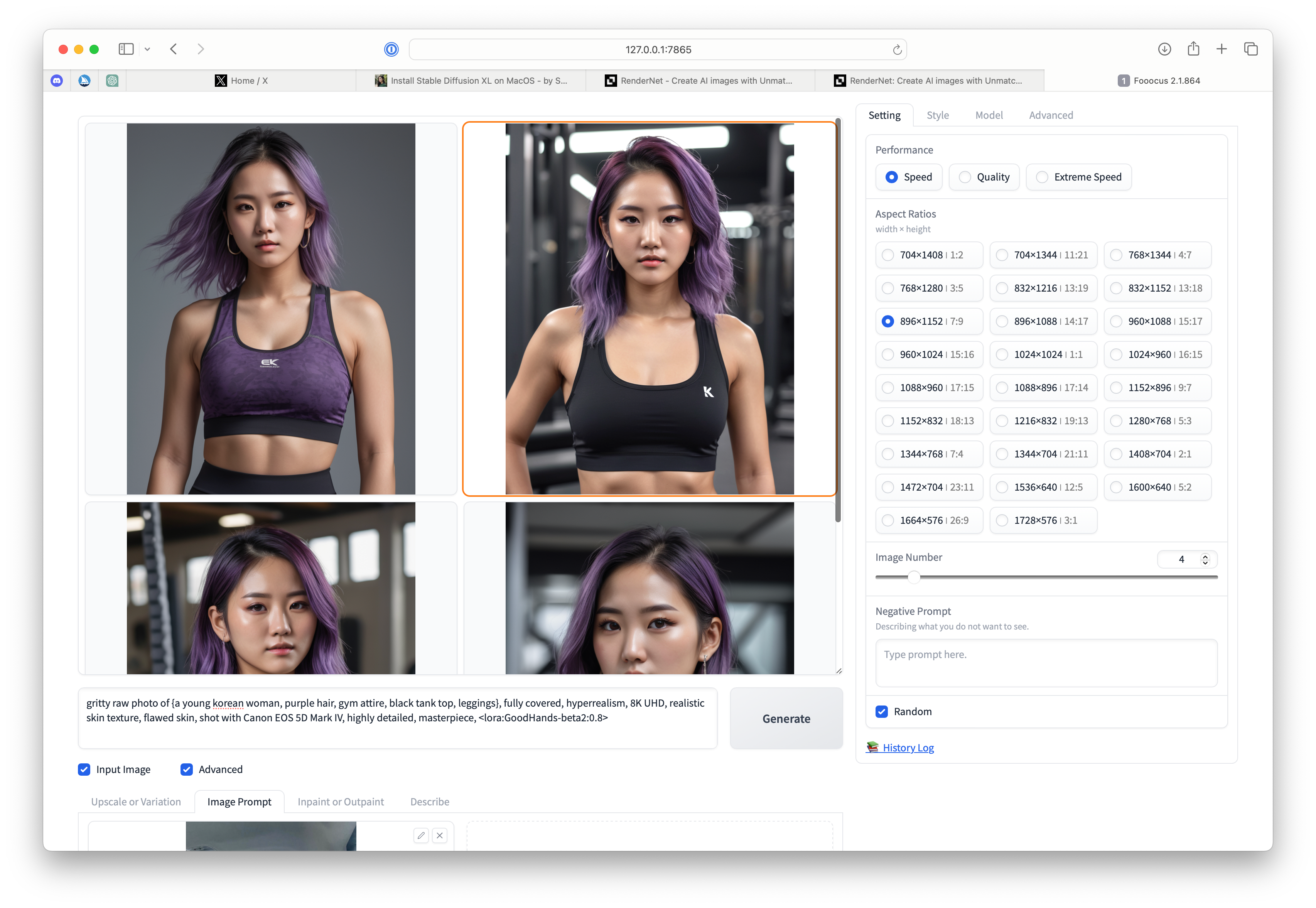Adjust the Image Number slider
The height and width of the screenshot is (908, 1316).
tap(913, 577)
